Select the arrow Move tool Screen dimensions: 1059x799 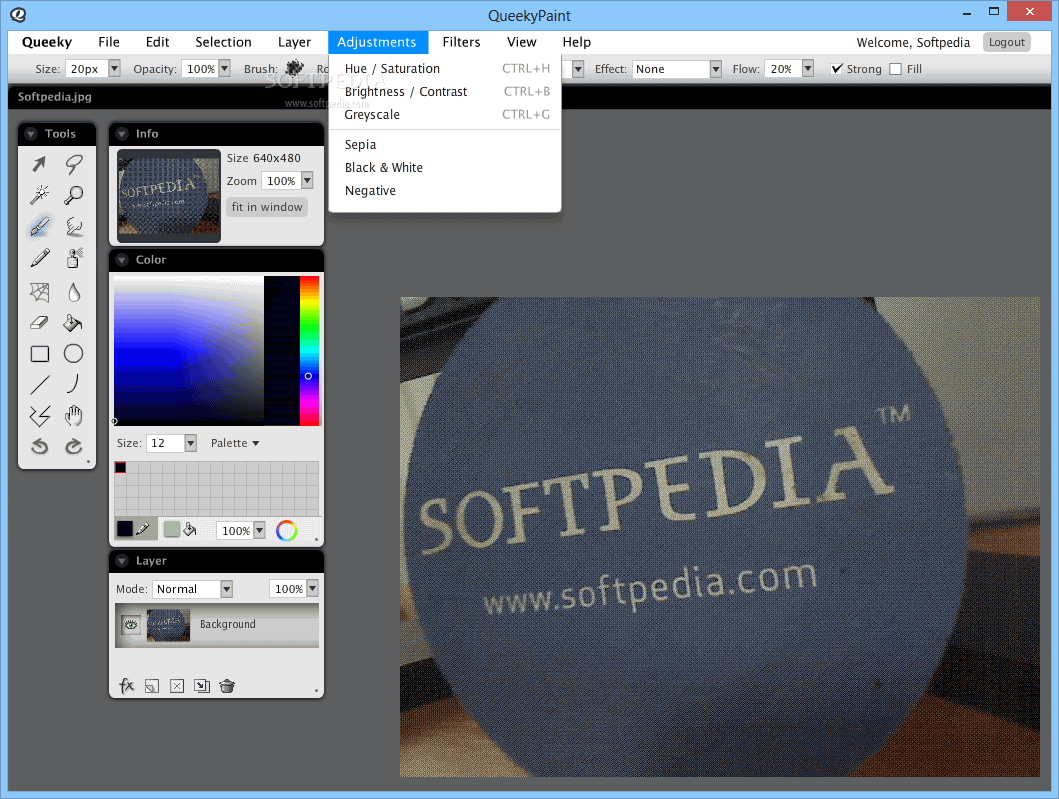(40, 163)
